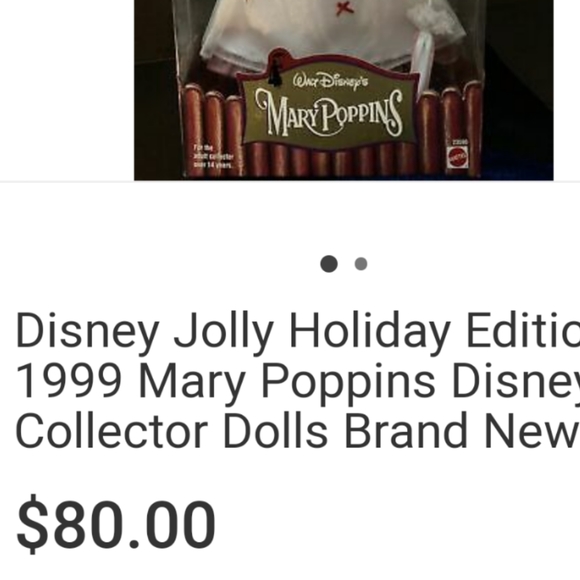Tap the active first image carousel dot

coord(329,264)
